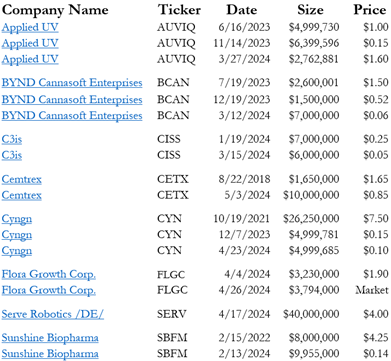
Task: Open Cemtrex link for $10,000,000 offering
Action: pos(22,195)
